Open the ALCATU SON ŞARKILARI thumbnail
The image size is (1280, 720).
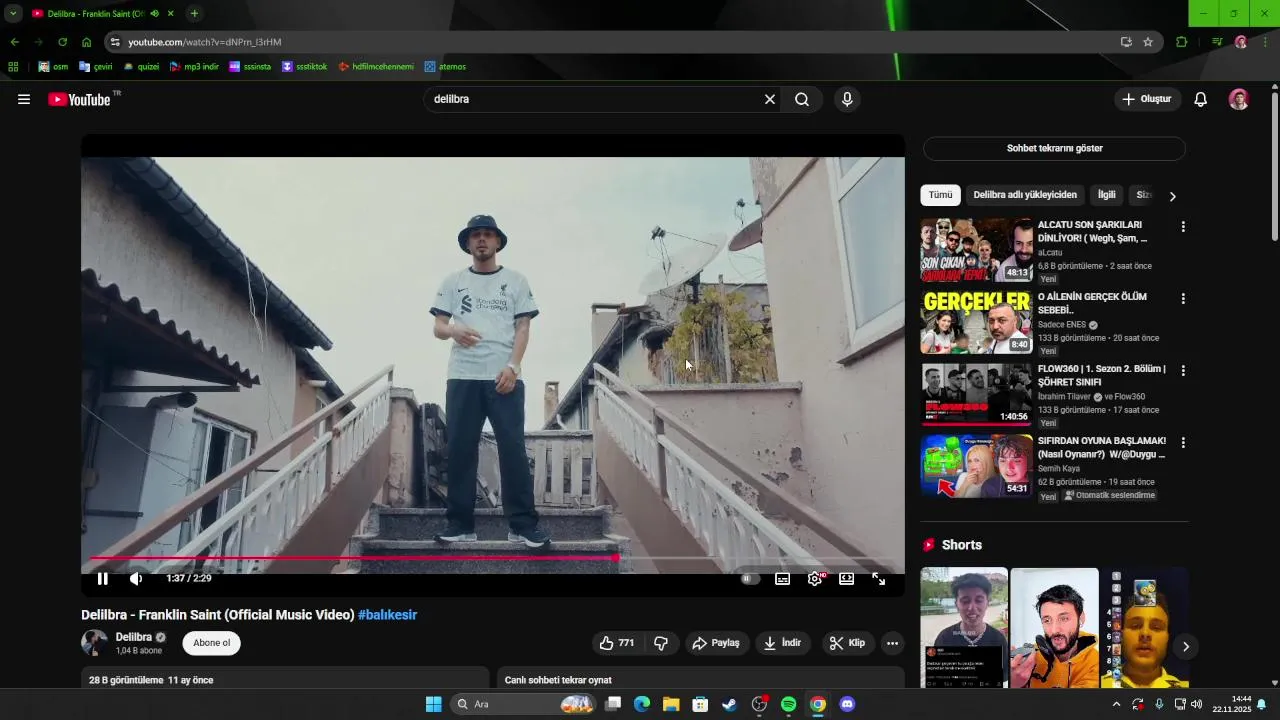976,250
